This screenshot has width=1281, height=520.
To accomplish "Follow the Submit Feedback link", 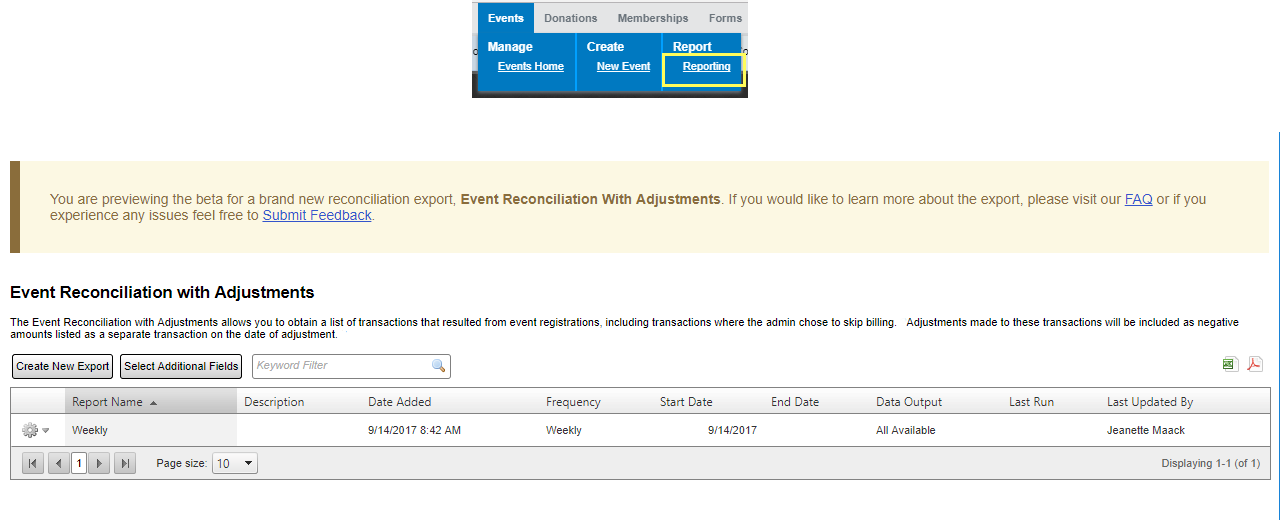I will pyautogui.click(x=317, y=215).
